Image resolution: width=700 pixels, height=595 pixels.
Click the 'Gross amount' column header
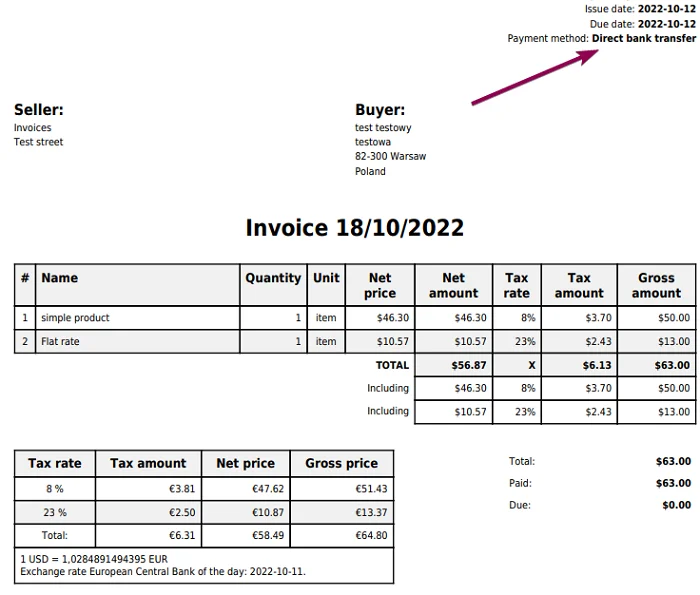pyautogui.click(x=656, y=285)
